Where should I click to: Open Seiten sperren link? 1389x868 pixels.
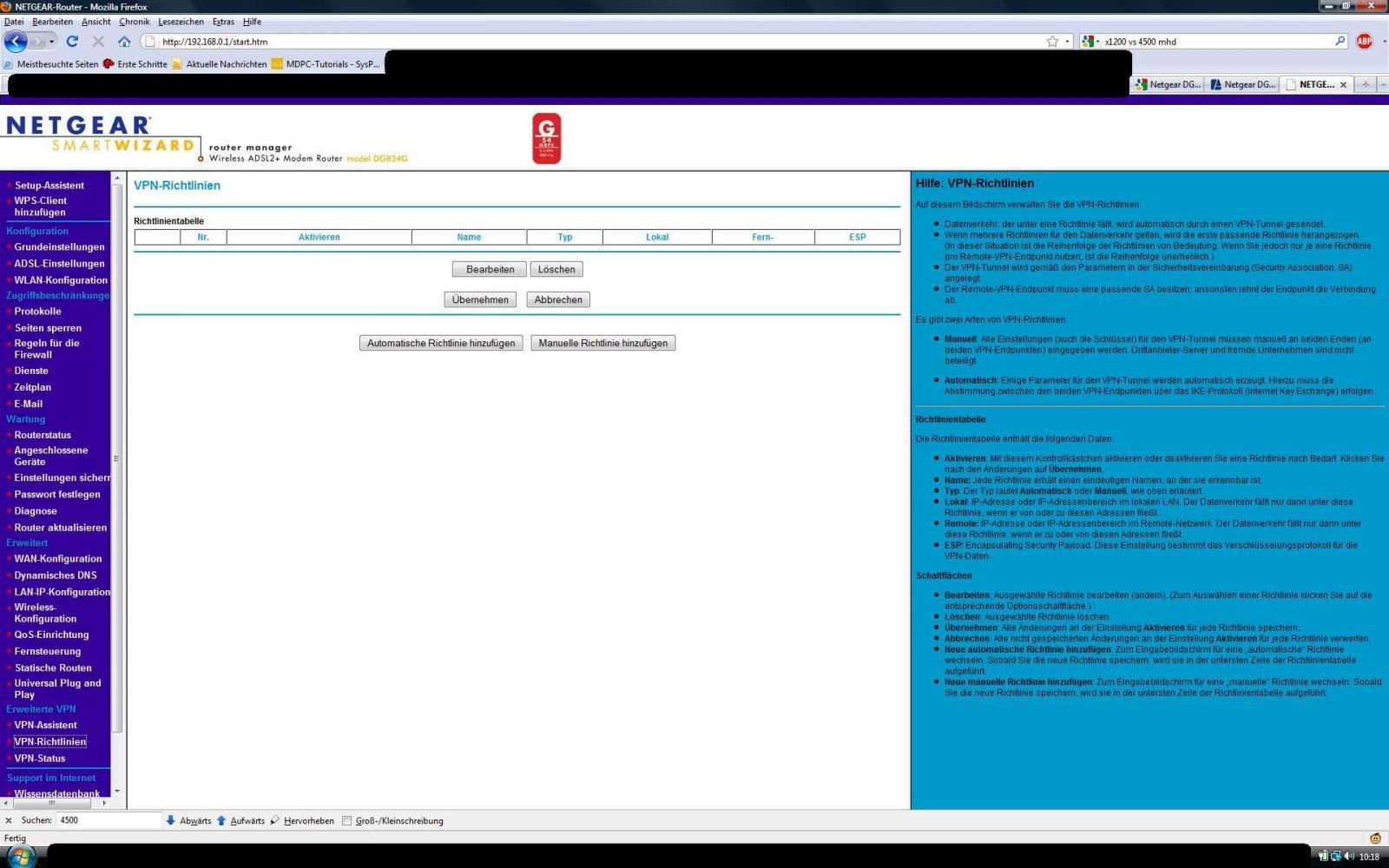point(48,328)
